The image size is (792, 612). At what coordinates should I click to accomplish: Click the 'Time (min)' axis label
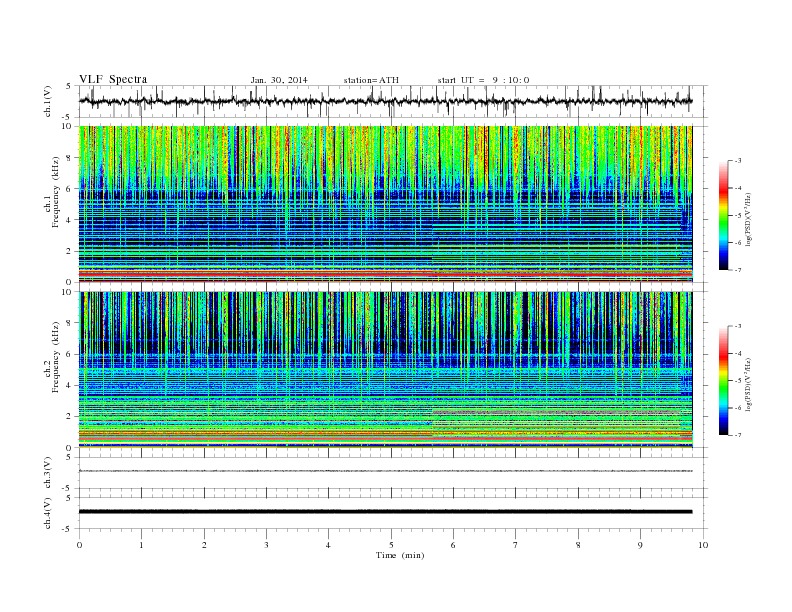400,555
